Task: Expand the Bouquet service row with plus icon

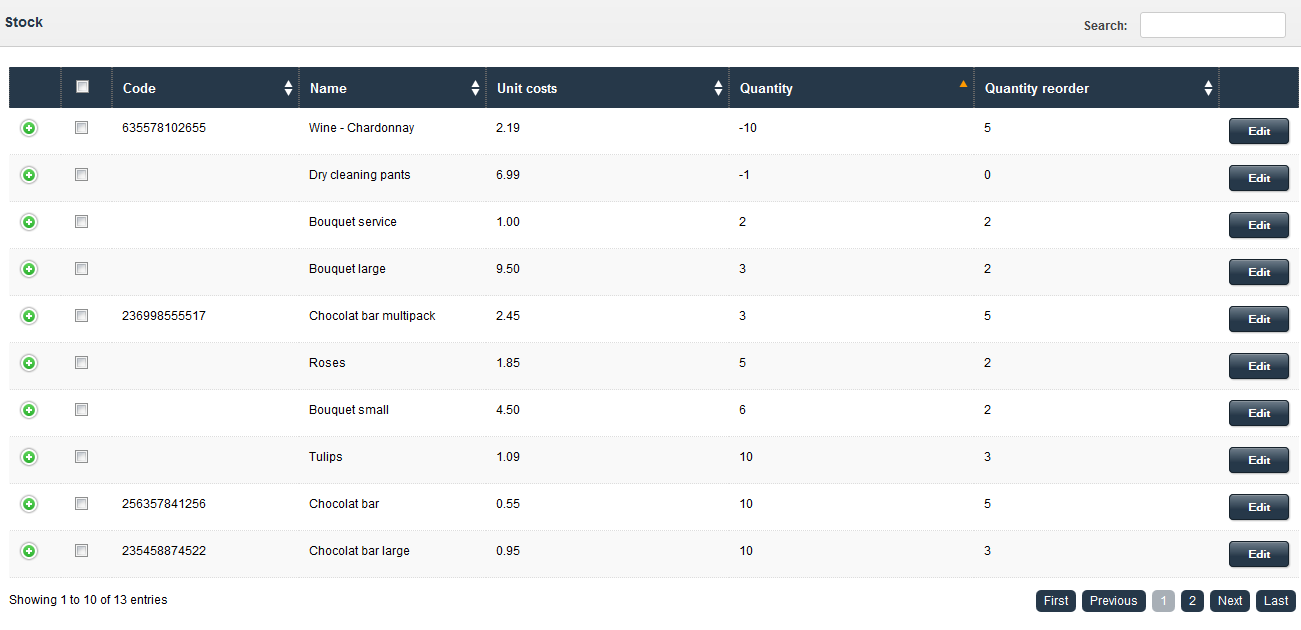Action: click(29, 222)
